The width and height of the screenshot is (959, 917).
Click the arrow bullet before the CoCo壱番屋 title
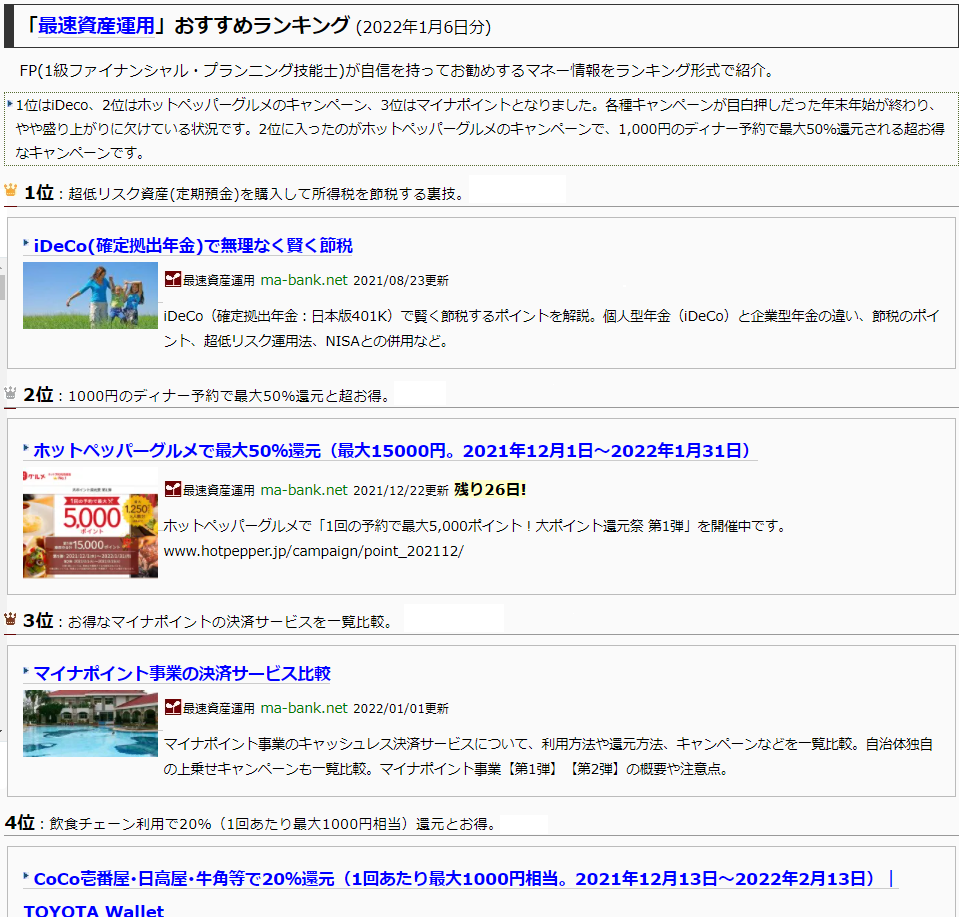26,877
